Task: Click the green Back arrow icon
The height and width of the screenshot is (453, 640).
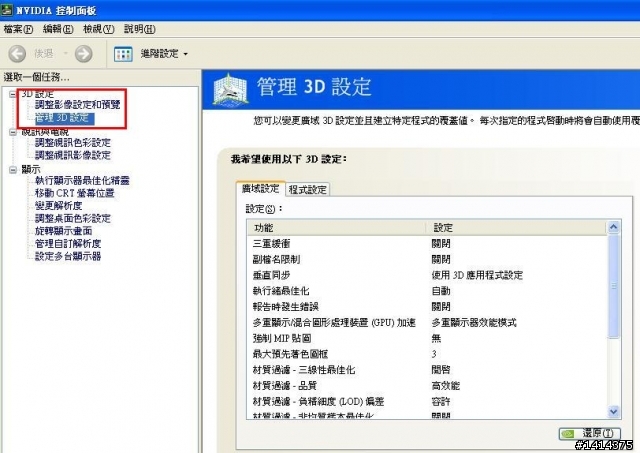Action: [x=17, y=53]
